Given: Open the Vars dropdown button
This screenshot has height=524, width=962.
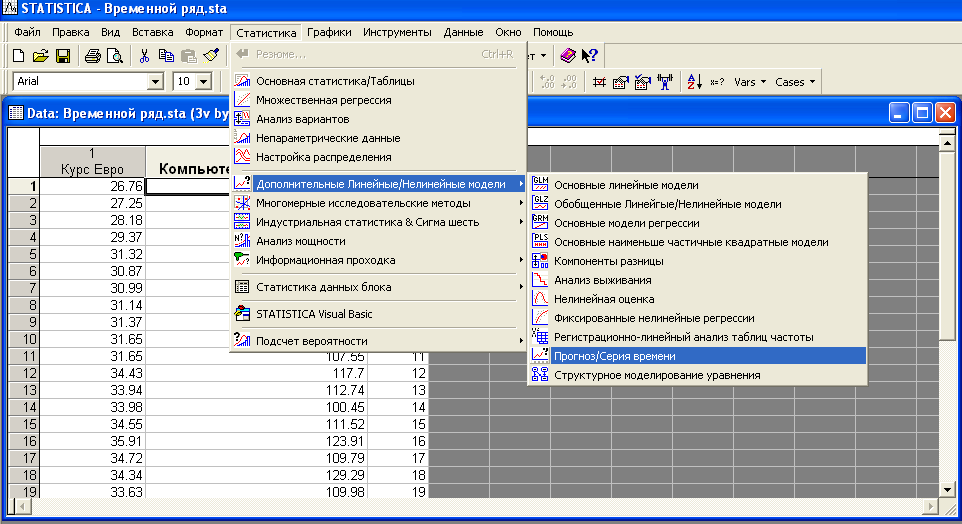Looking at the screenshot, I should (750, 82).
